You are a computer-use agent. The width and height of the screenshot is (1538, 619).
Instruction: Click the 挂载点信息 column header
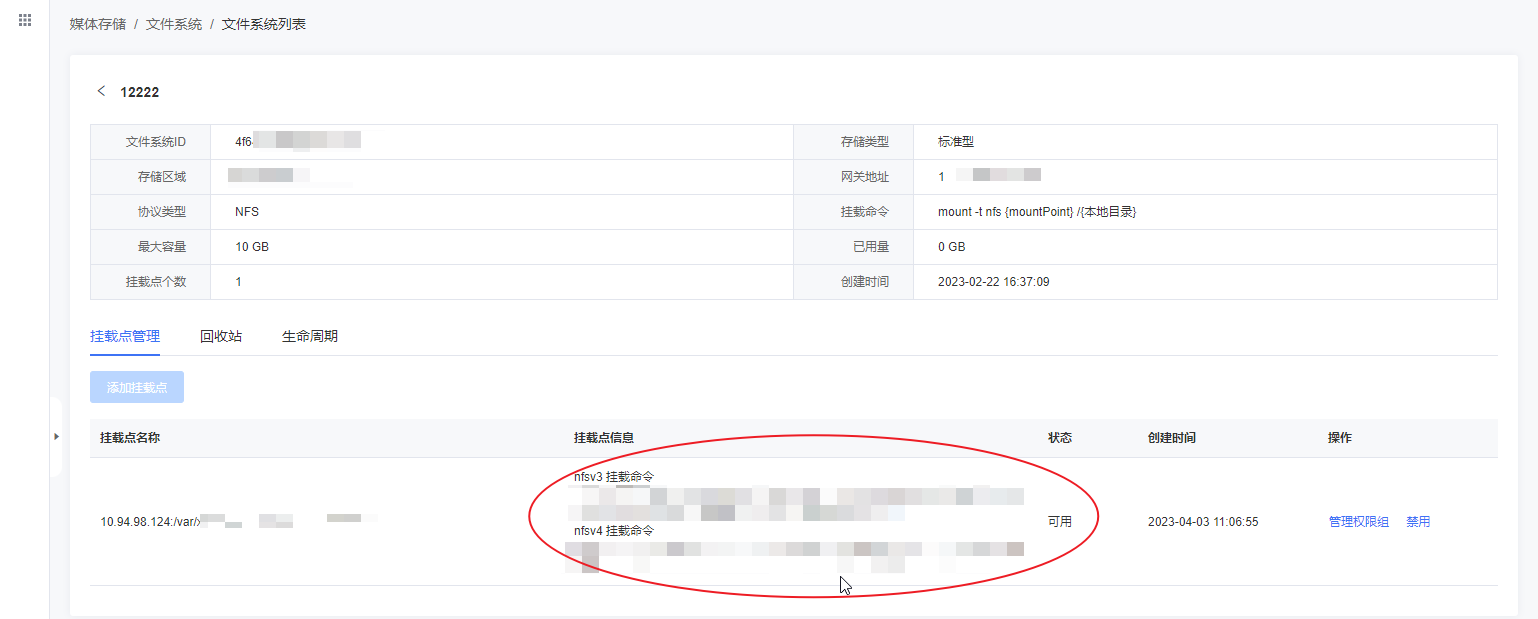604,438
